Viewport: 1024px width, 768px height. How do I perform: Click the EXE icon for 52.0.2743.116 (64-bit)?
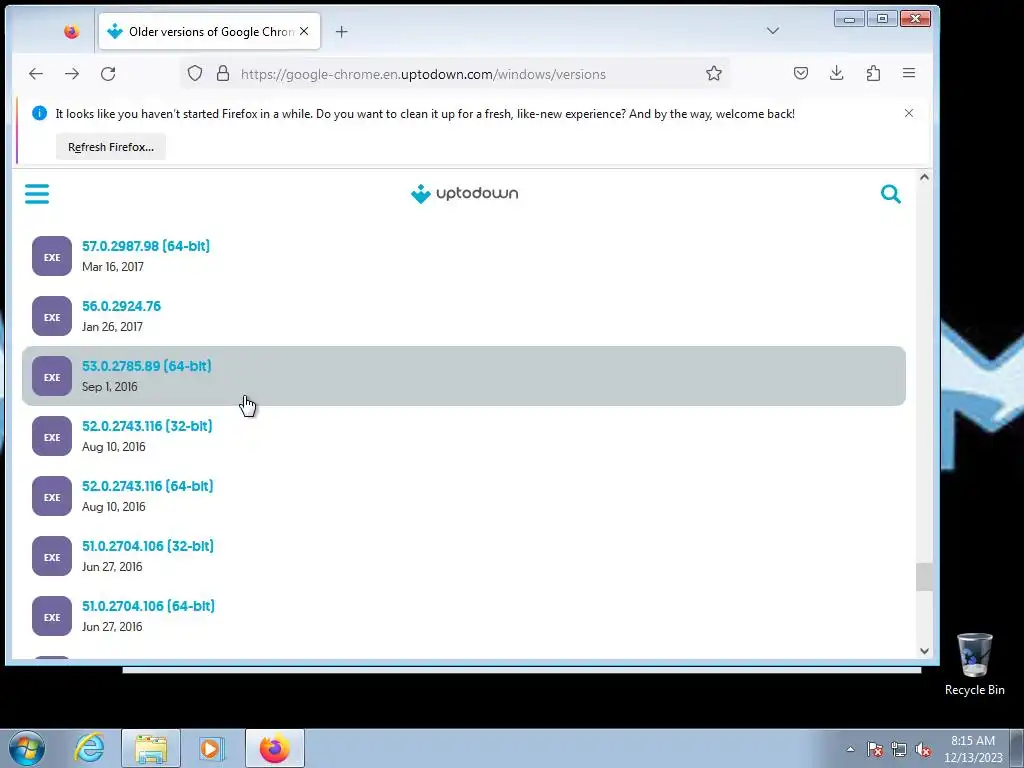(x=52, y=496)
